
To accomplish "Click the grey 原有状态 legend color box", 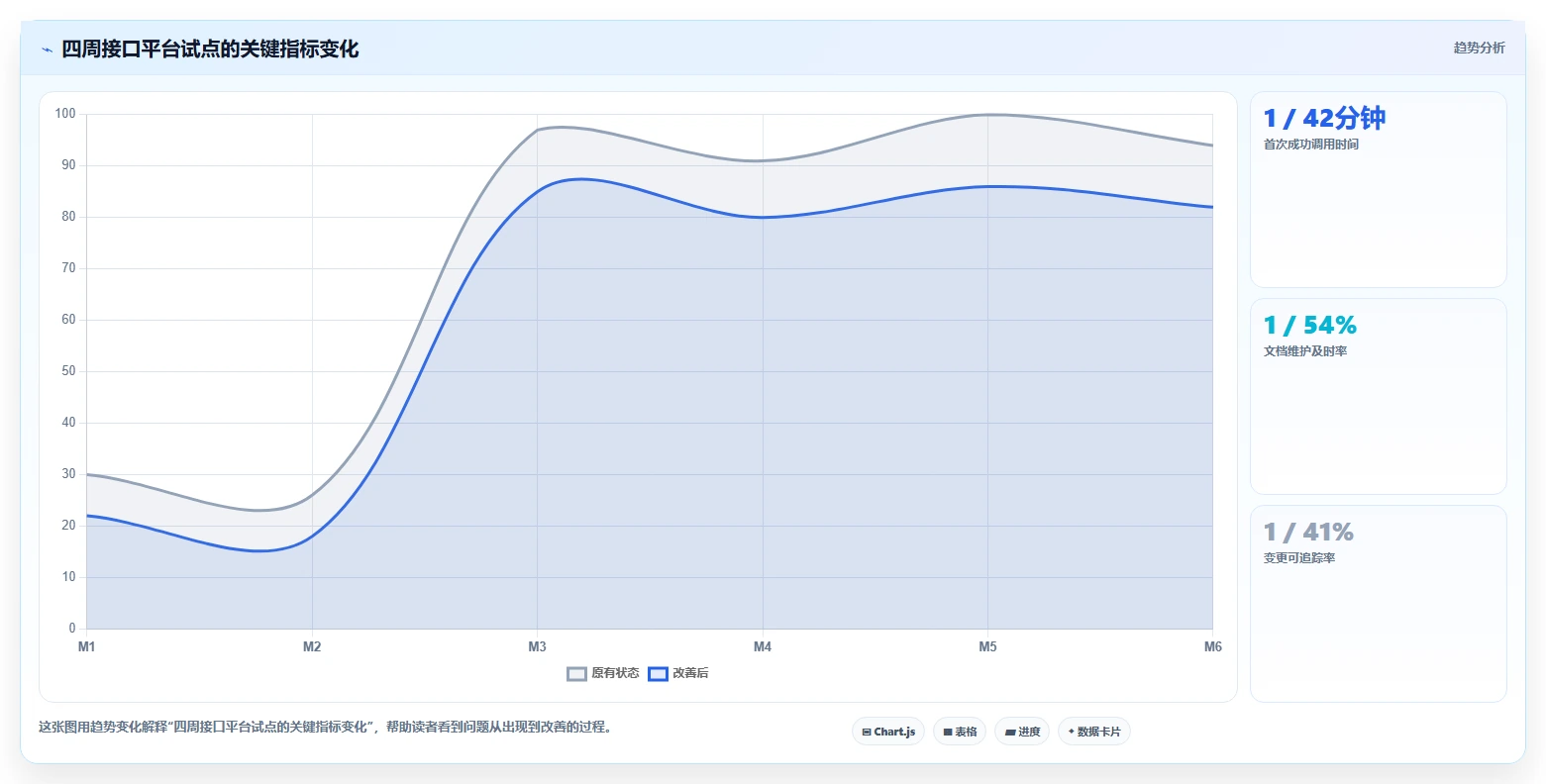I will click(x=577, y=674).
